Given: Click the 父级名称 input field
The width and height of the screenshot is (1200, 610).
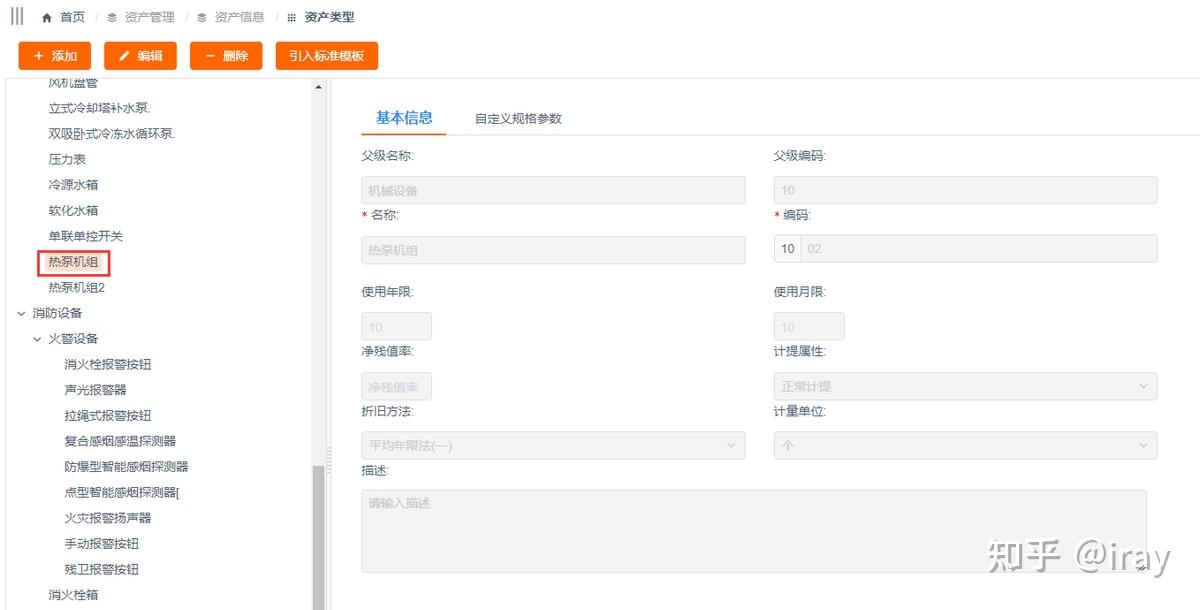Looking at the screenshot, I should tap(553, 190).
